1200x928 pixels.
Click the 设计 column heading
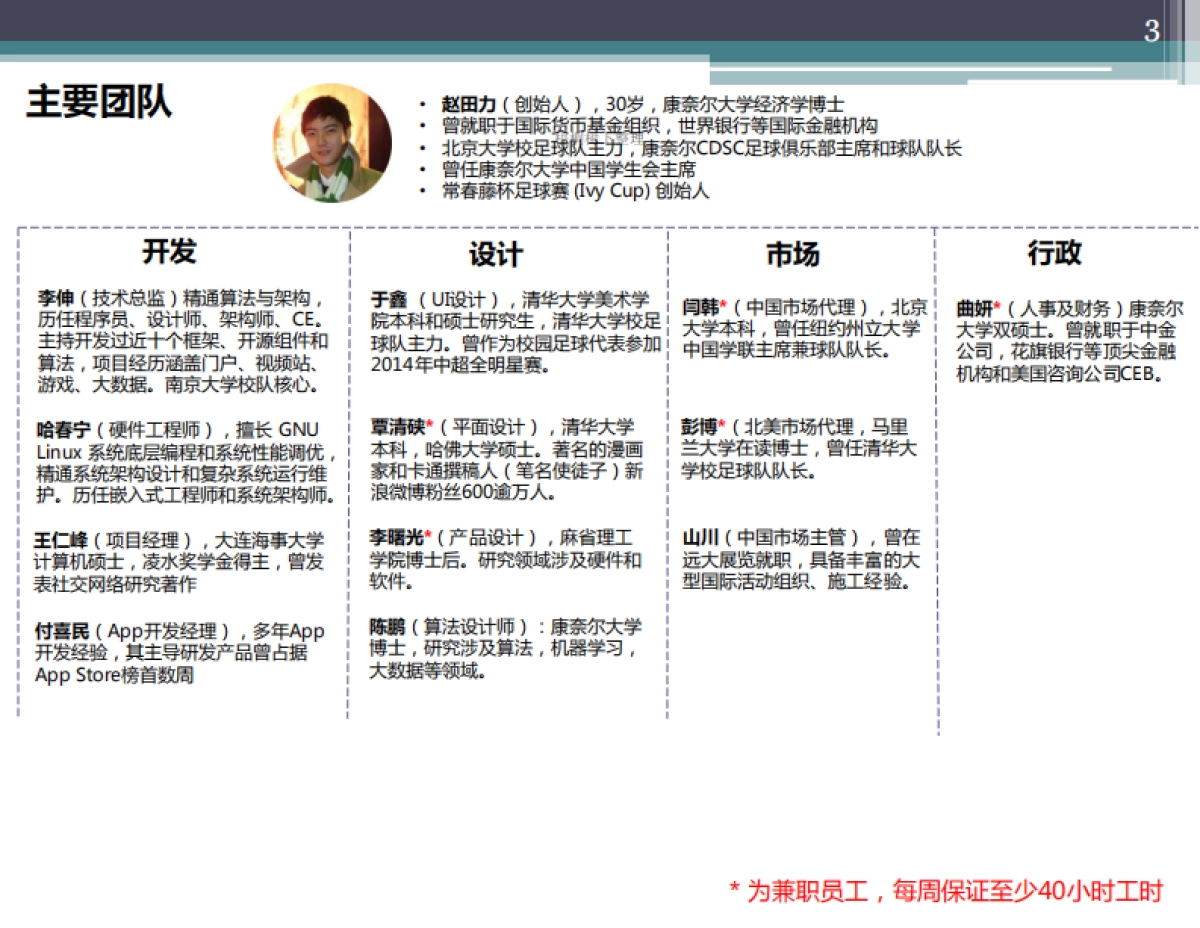pyautogui.click(x=491, y=255)
